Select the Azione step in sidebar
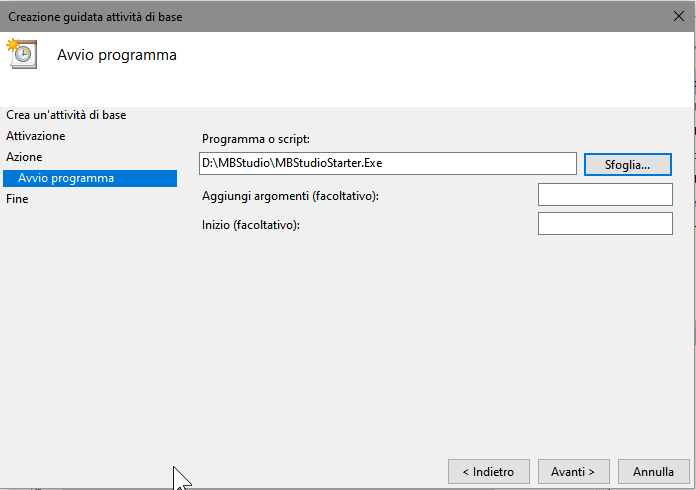The width and height of the screenshot is (696, 490). 24,157
